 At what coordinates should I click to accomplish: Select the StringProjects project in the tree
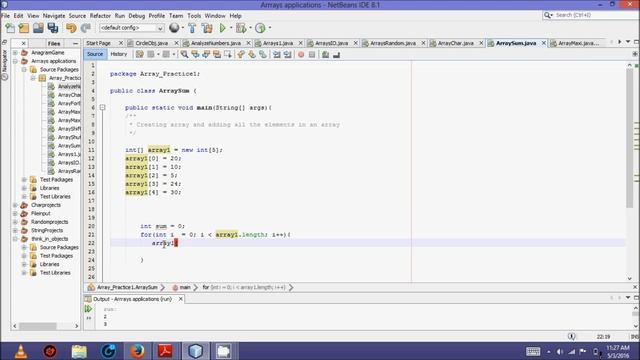[x=47, y=231]
